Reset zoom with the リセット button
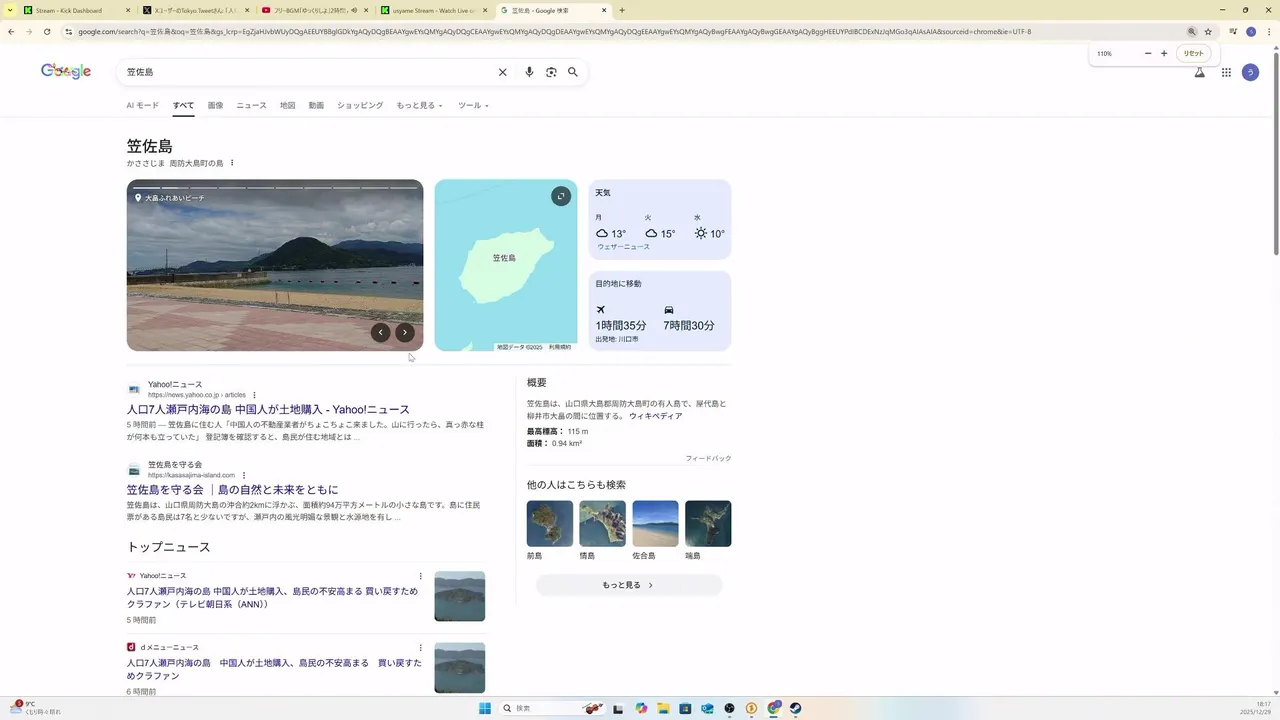1280x720 pixels. pyautogui.click(x=1194, y=53)
